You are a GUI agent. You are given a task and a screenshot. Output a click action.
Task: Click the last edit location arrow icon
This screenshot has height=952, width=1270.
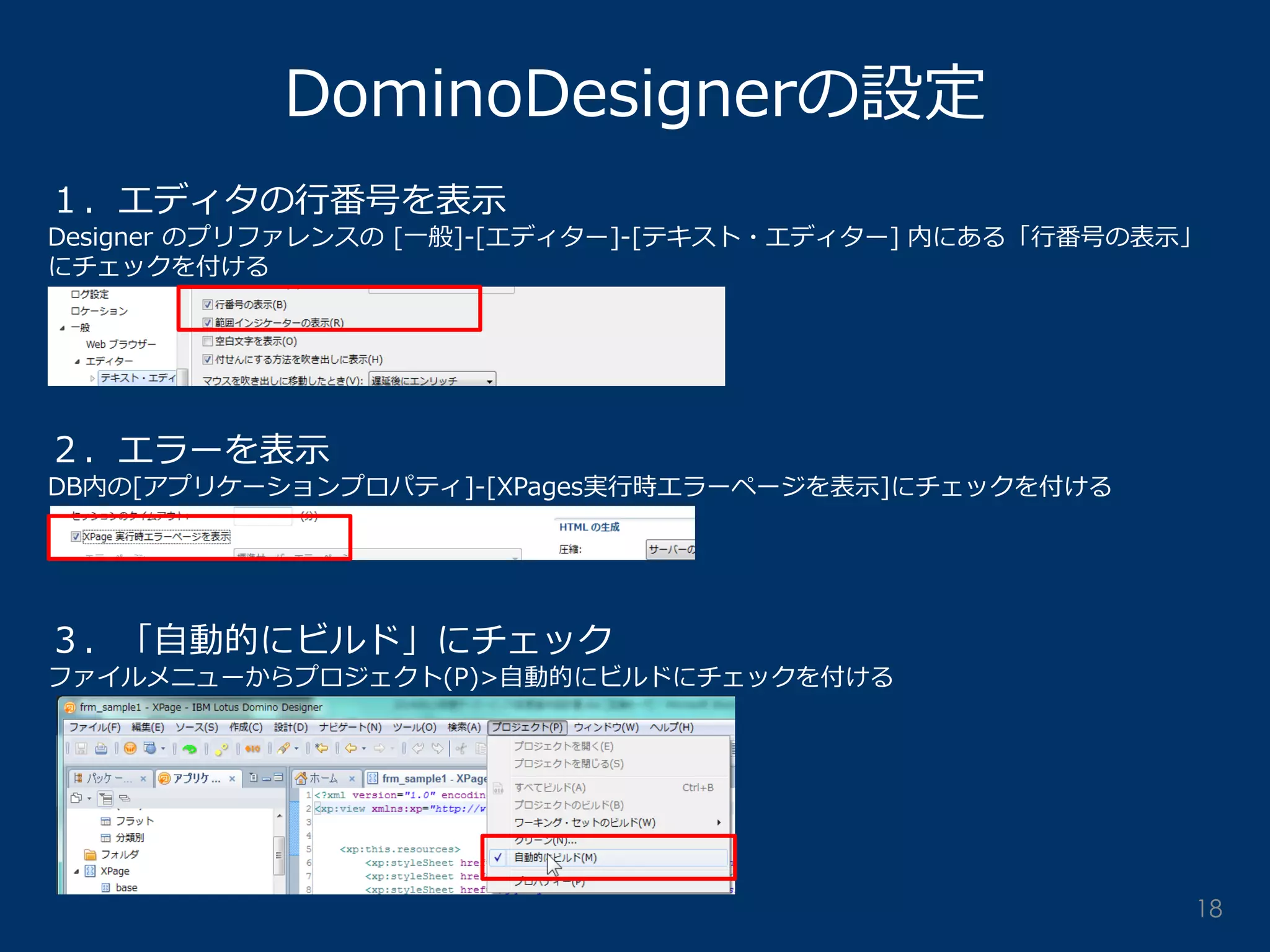click(322, 749)
